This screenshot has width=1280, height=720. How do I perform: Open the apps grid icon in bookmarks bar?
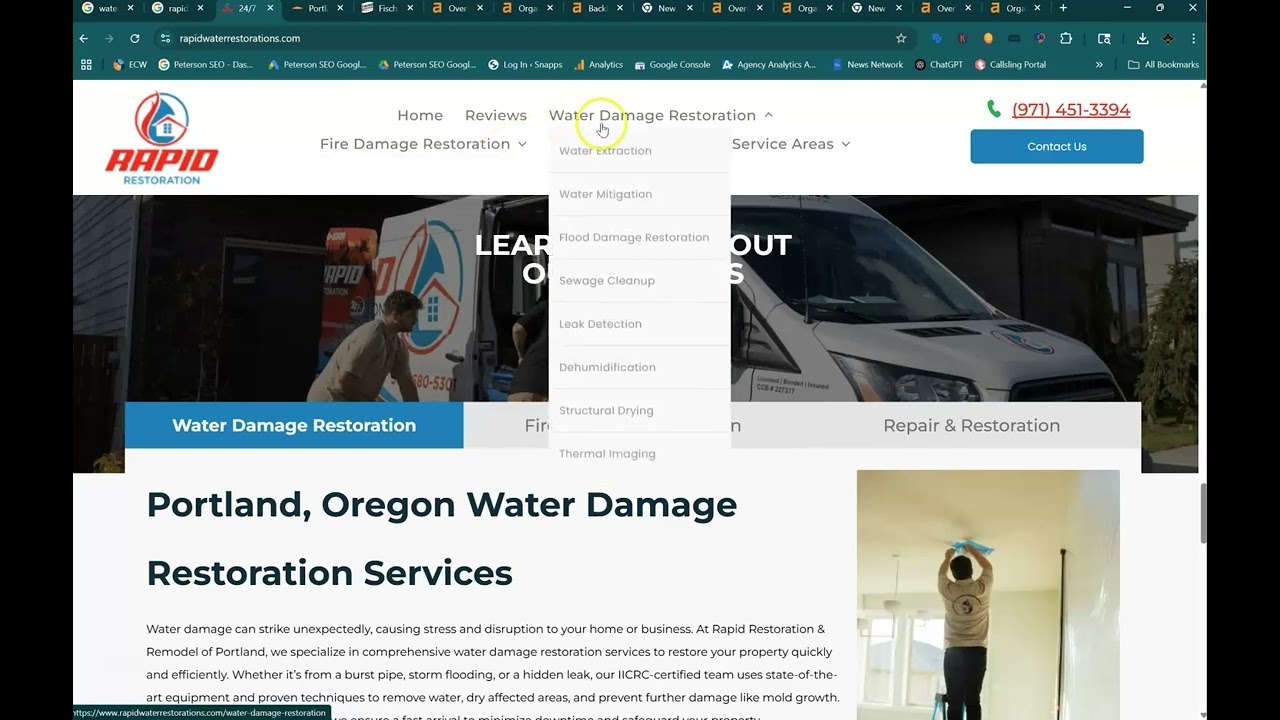(x=86, y=64)
